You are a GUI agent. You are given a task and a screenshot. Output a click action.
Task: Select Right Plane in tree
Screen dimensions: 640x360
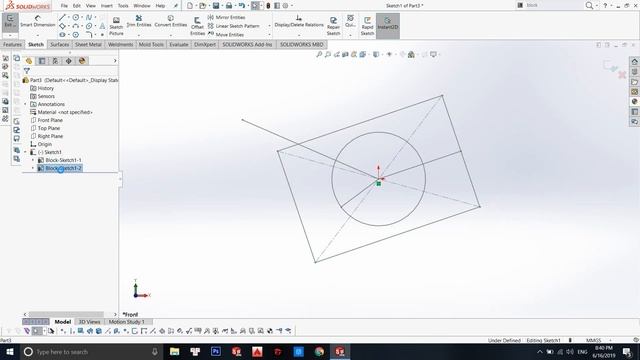[x=47, y=136]
